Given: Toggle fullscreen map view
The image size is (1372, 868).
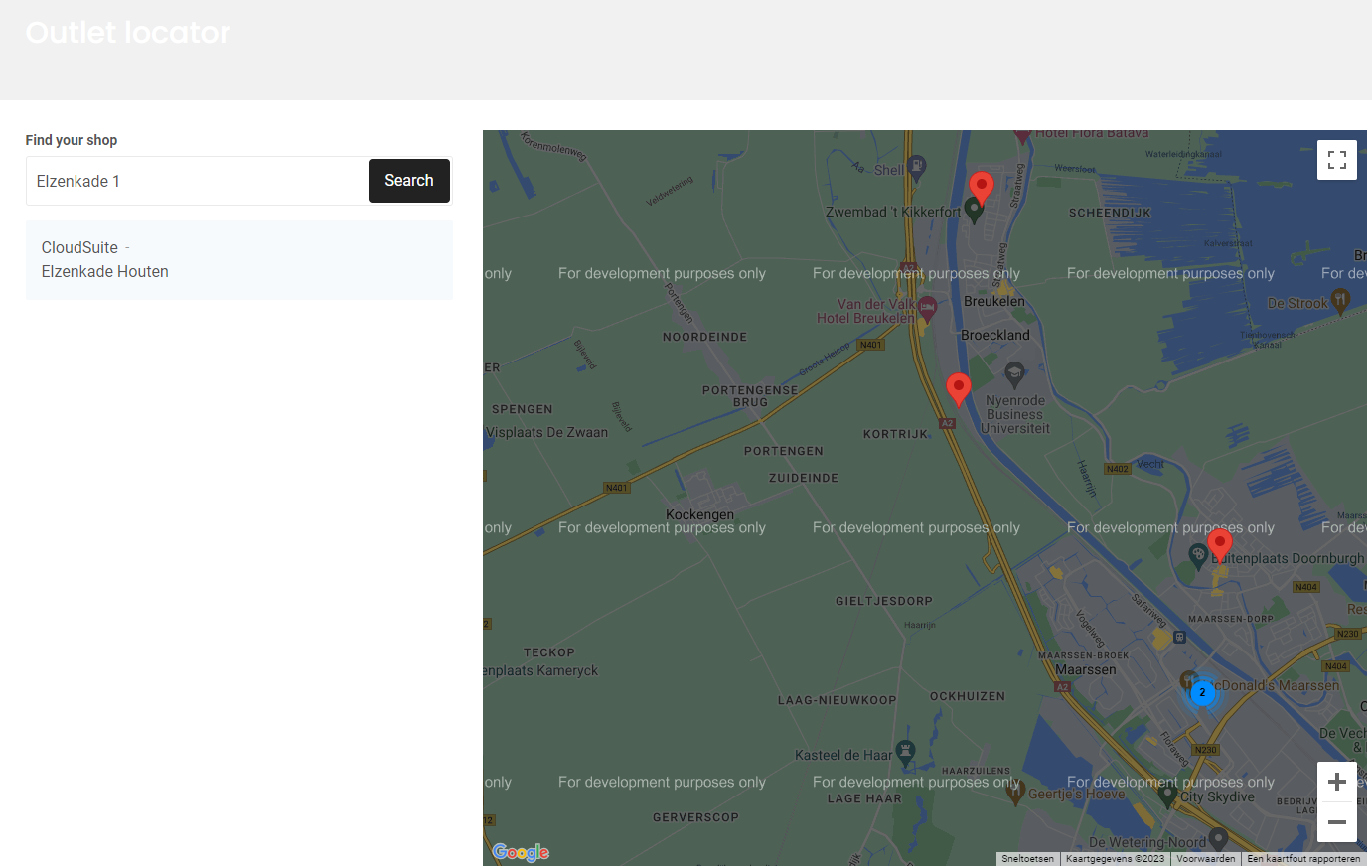Looking at the screenshot, I should (x=1336, y=160).
